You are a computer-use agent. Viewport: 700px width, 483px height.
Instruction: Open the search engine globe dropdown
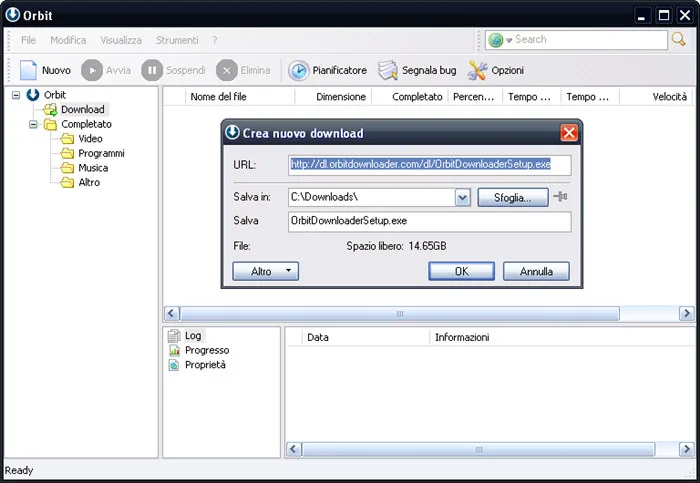pos(500,40)
